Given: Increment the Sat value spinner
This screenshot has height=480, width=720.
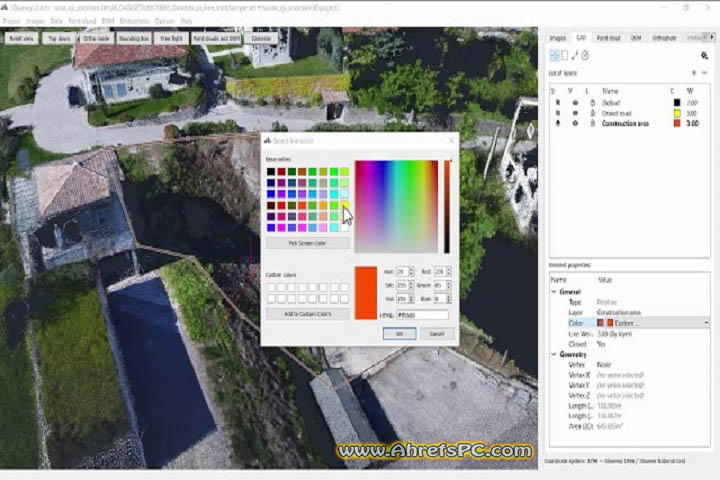Looking at the screenshot, I should coord(411,283).
